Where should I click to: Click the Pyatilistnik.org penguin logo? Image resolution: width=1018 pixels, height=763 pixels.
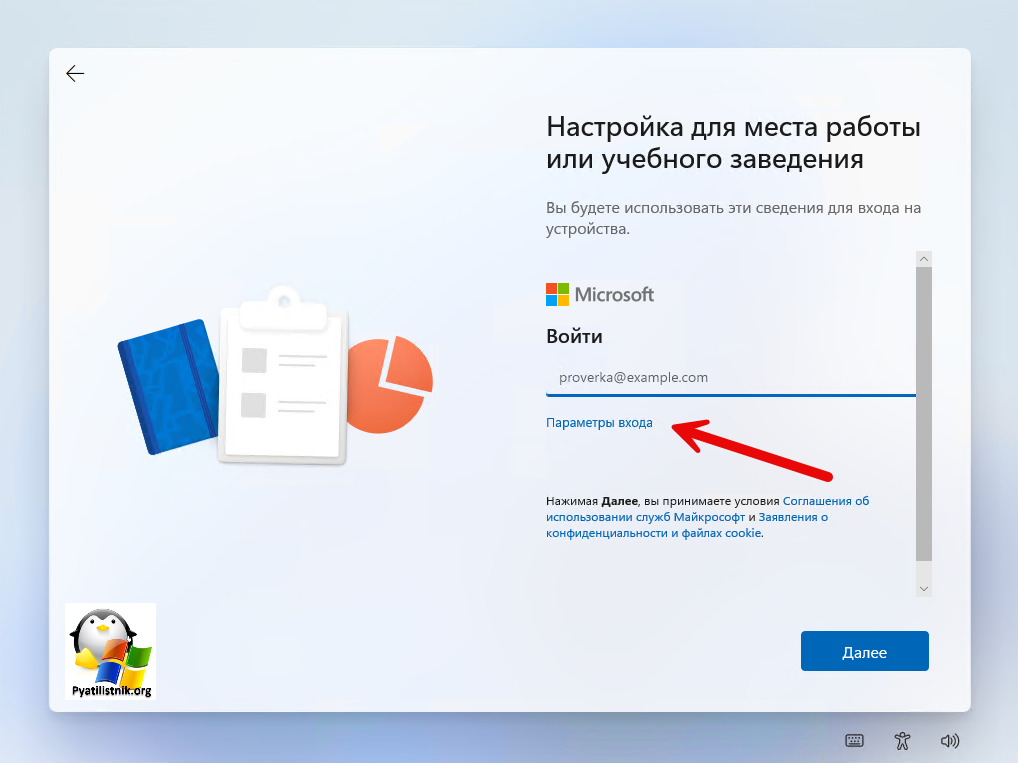click(x=110, y=650)
